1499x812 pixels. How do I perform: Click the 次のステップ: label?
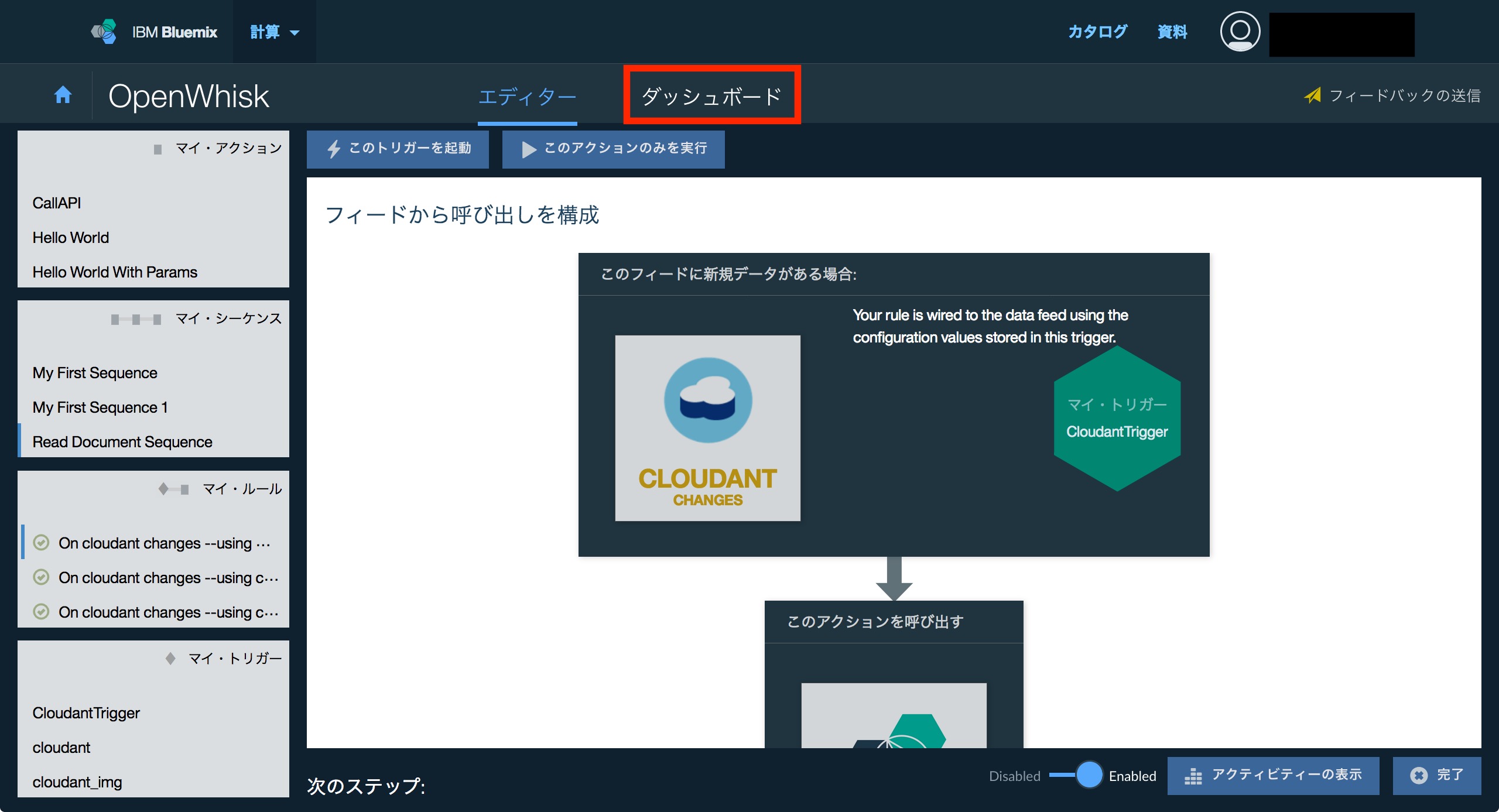[366, 786]
